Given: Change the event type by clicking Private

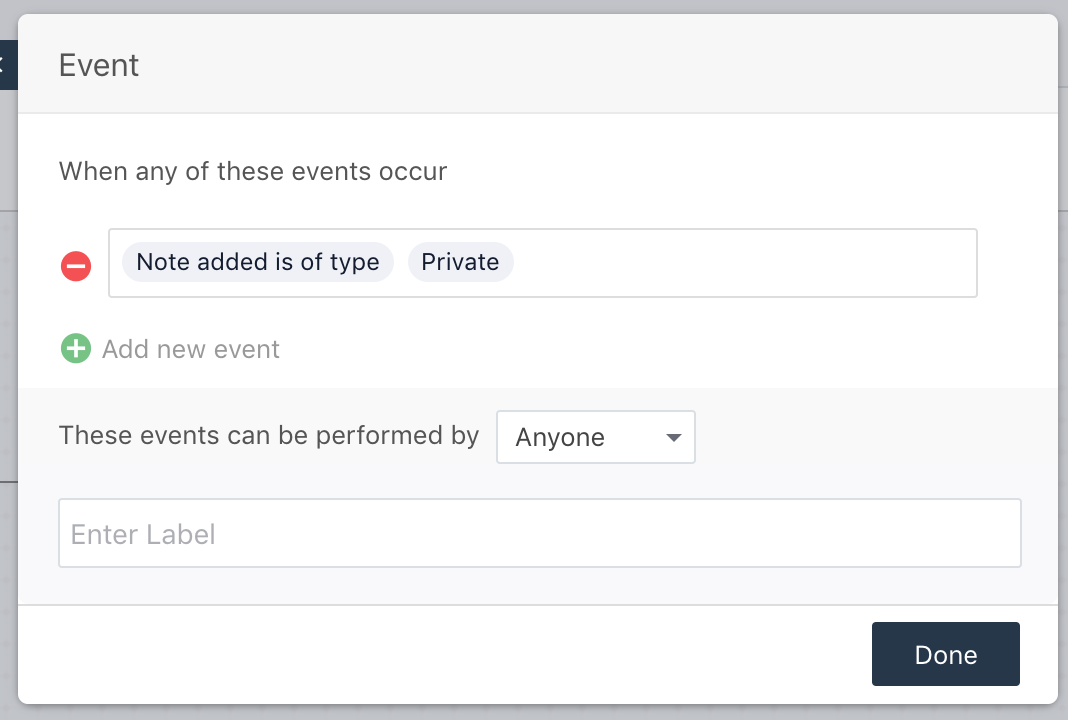Looking at the screenshot, I should click(x=460, y=262).
